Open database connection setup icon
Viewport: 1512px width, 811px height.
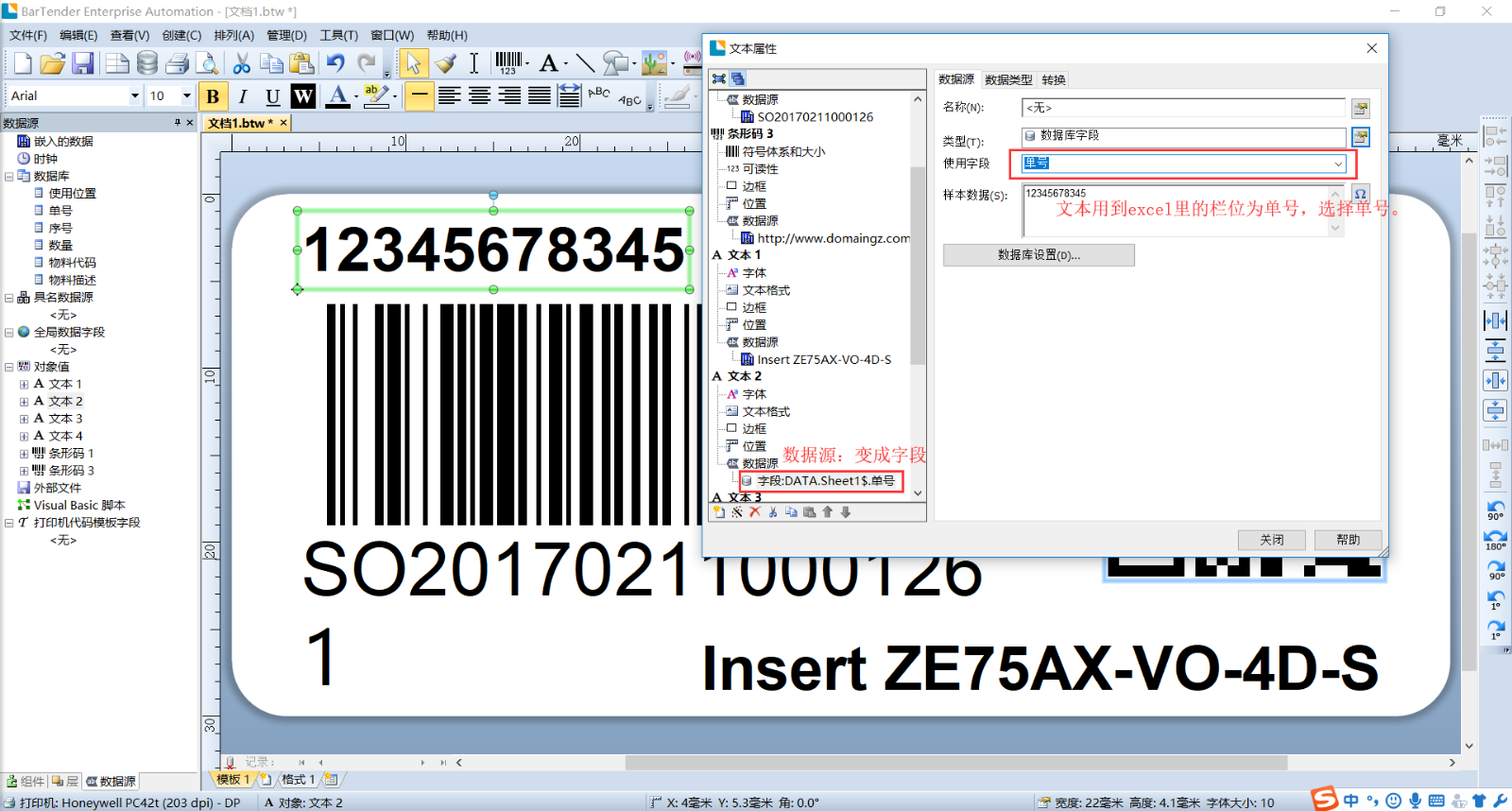click(147, 63)
